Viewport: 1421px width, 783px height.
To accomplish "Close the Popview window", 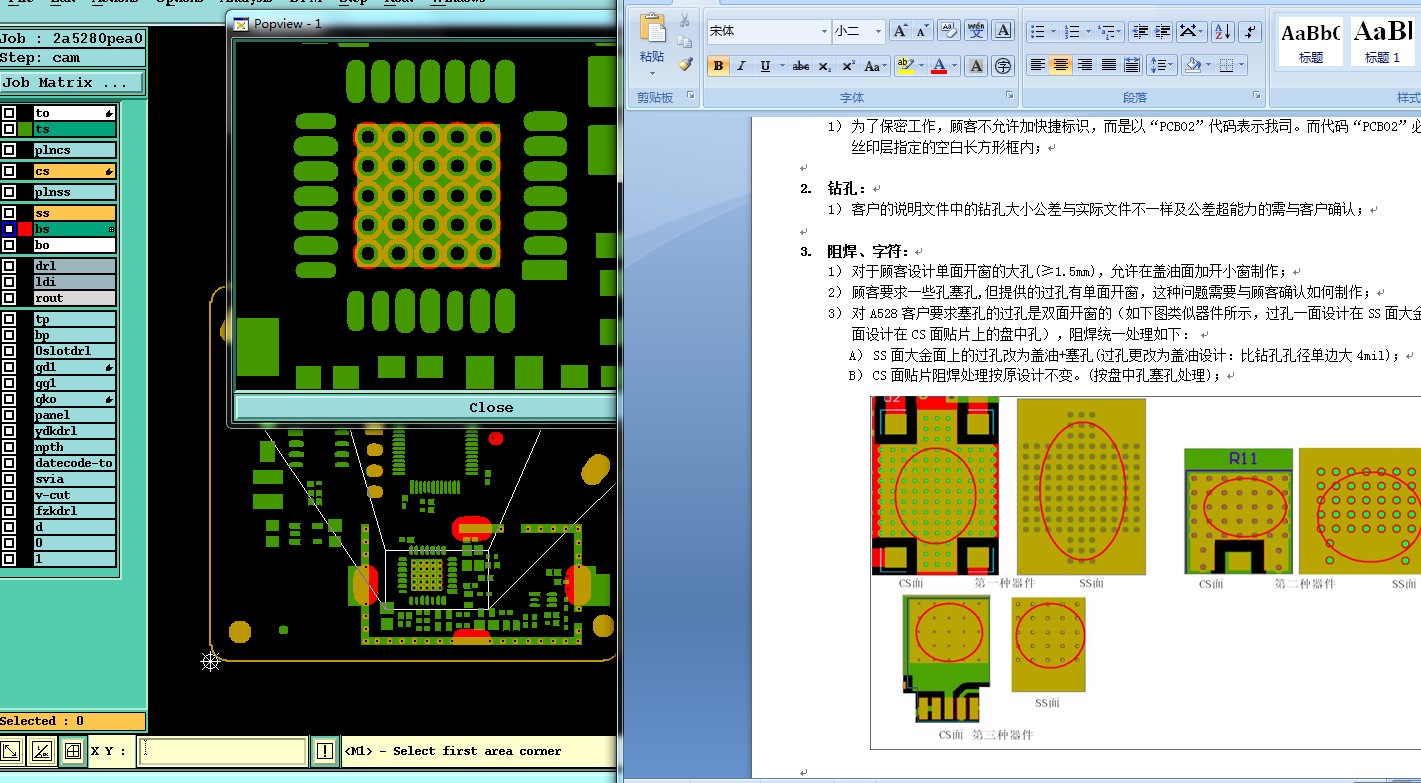I will click(490, 408).
